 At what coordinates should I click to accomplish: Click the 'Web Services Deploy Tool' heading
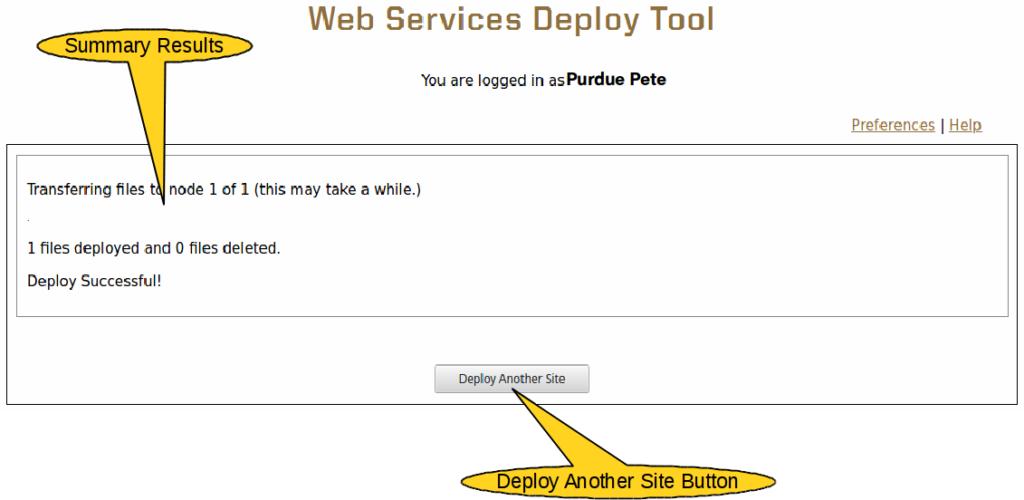point(511,20)
